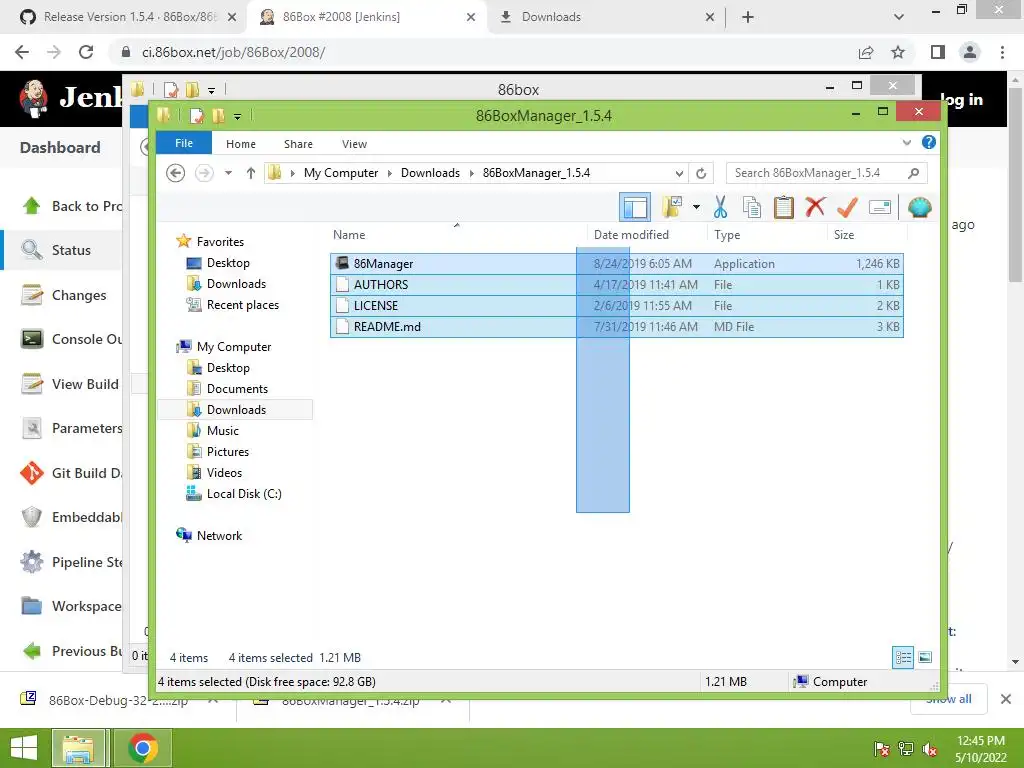Viewport: 1024px width, 768px height.
Task: Reload the Jenkins page in Chrome
Action: pos(86,52)
